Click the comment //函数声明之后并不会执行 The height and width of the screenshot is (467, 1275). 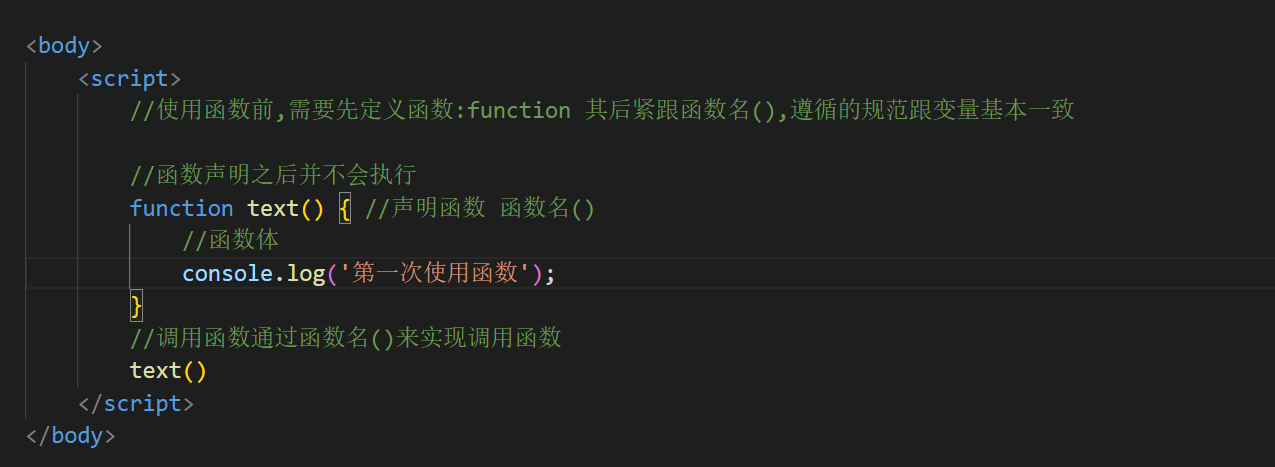[x=273, y=175]
